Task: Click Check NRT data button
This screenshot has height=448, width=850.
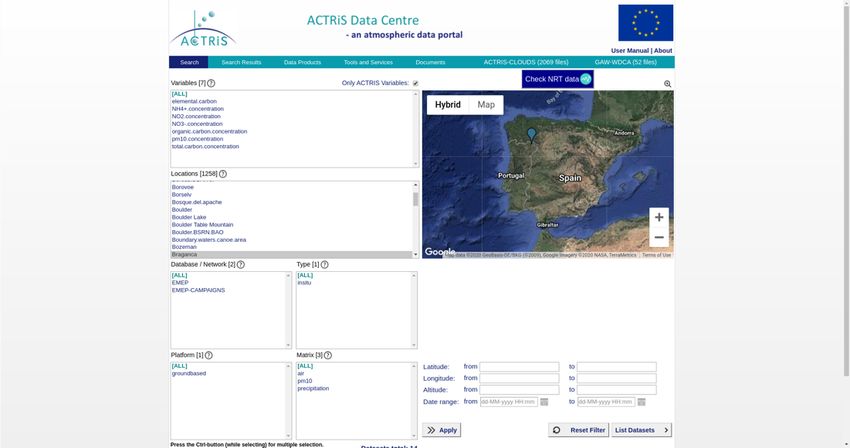Action: 558,79
